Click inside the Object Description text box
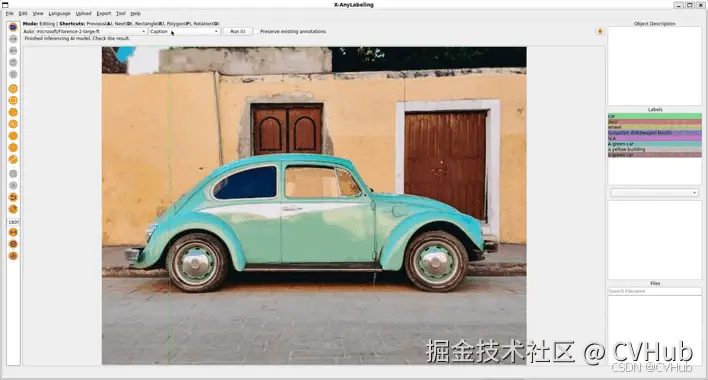 click(x=654, y=66)
